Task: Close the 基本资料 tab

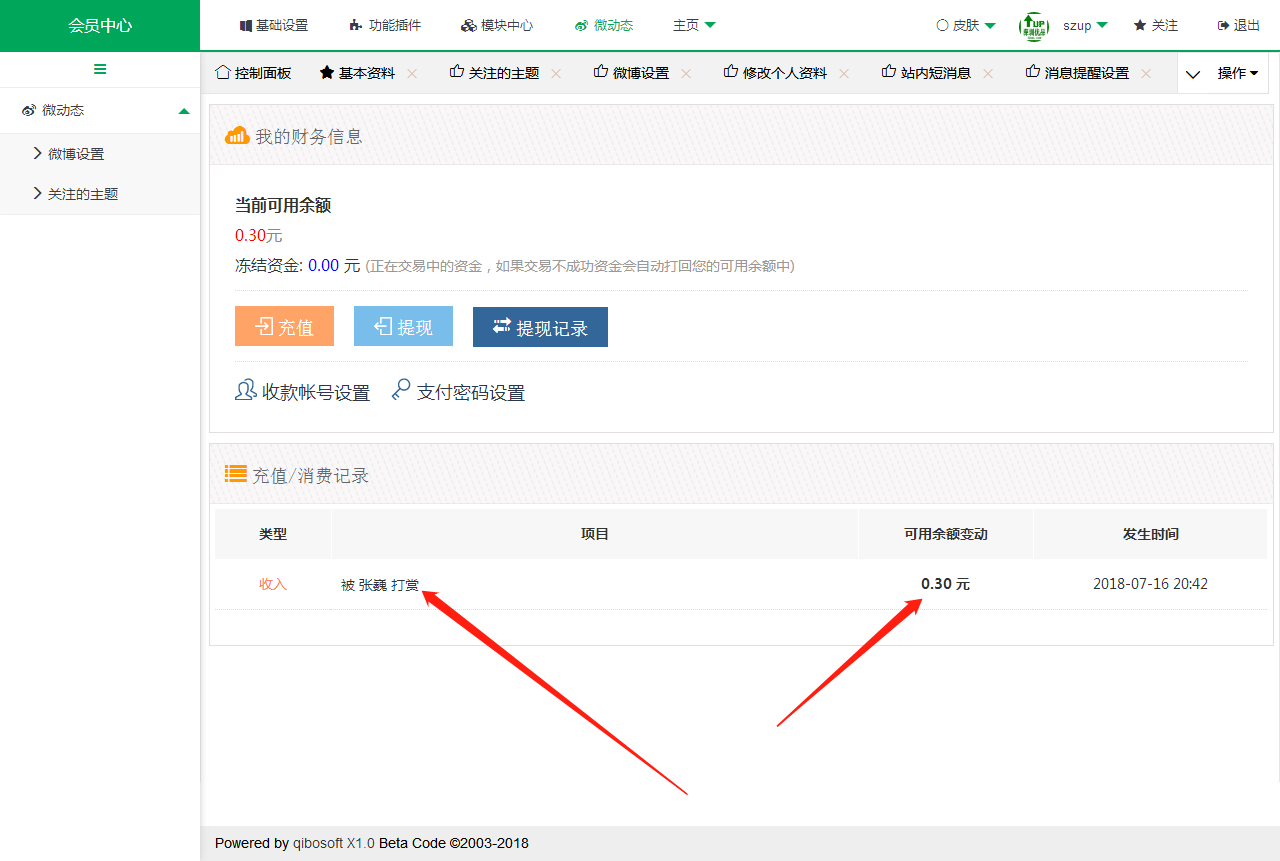Action: coord(412,73)
